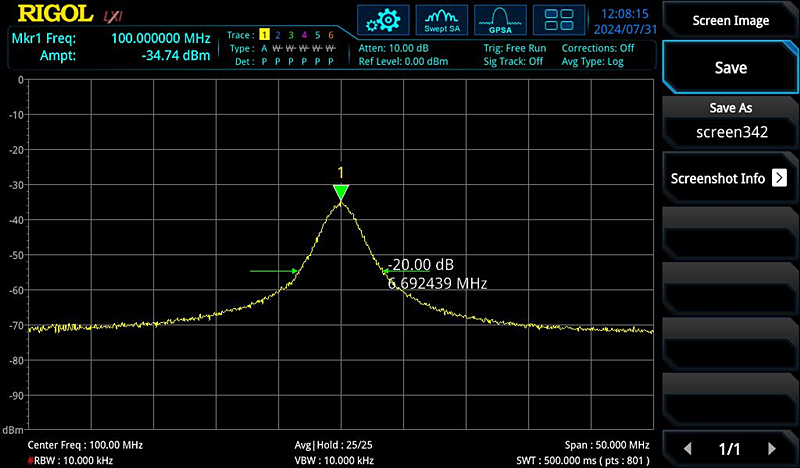800x468 pixels.
Task: Click the date and time display
Action: [x=625, y=21]
